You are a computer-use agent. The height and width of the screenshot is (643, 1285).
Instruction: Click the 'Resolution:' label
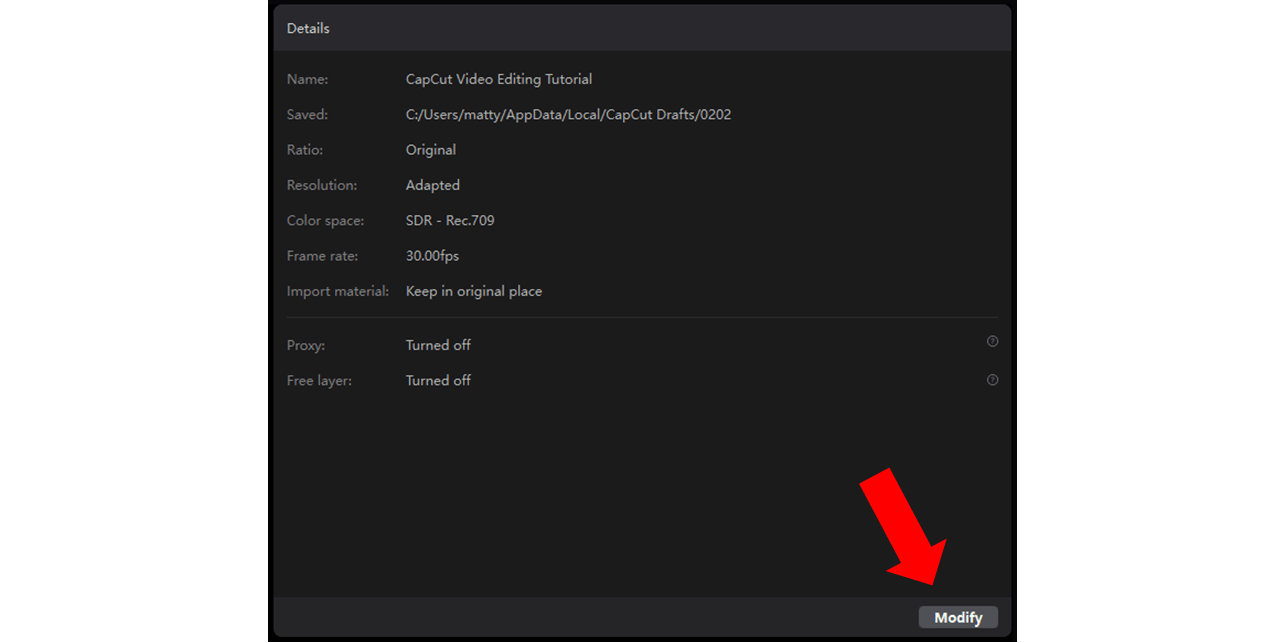tap(322, 185)
